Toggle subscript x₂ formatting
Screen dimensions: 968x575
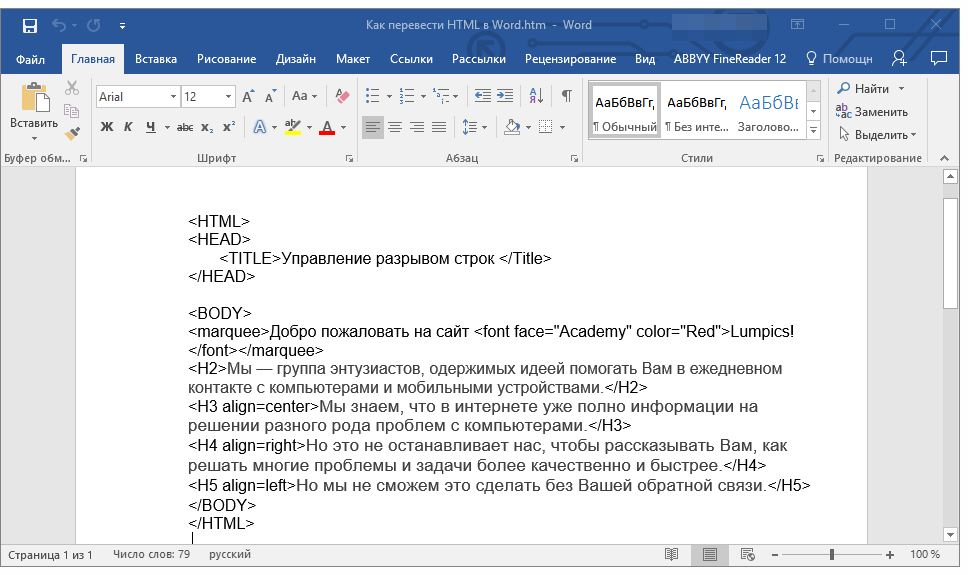[x=207, y=127]
